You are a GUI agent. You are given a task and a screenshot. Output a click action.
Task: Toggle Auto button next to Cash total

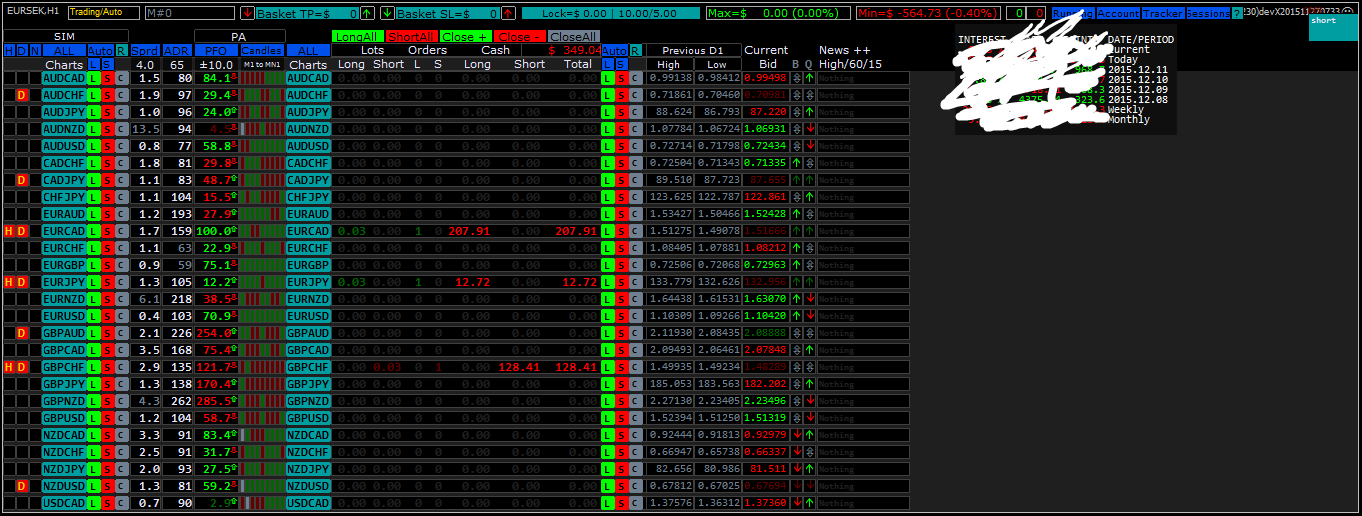[x=614, y=50]
